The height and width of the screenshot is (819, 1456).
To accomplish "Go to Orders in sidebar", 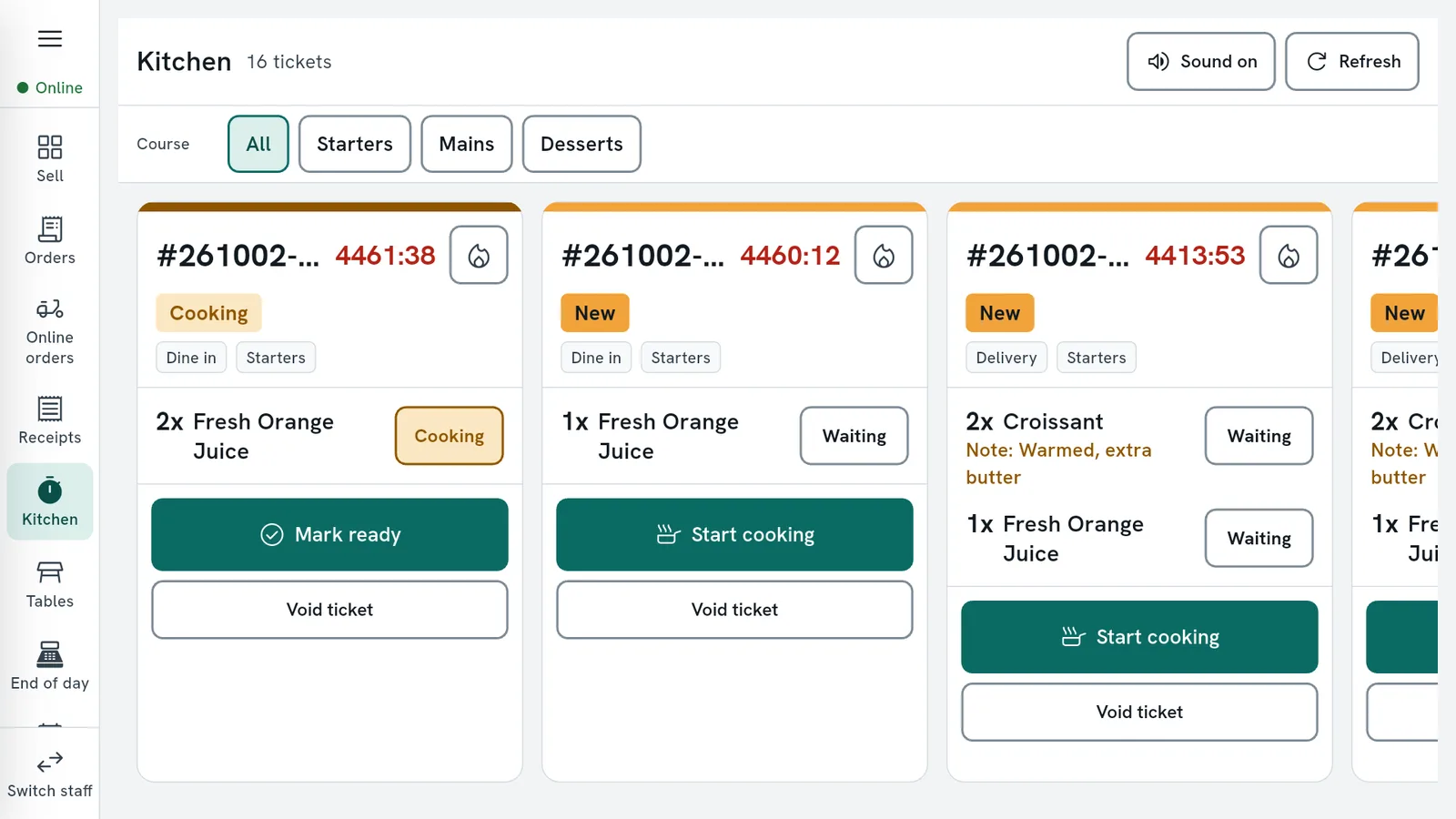I will click(50, 241).
